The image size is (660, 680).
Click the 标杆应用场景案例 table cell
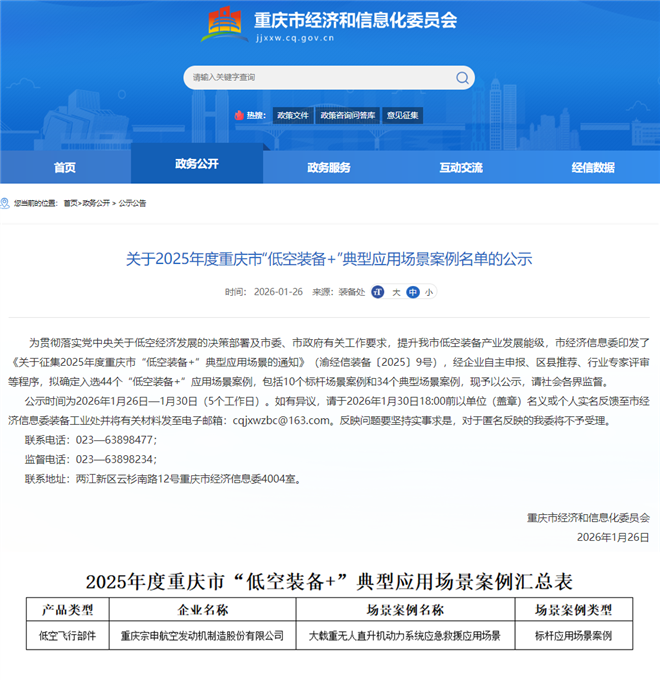click(574, 636)
